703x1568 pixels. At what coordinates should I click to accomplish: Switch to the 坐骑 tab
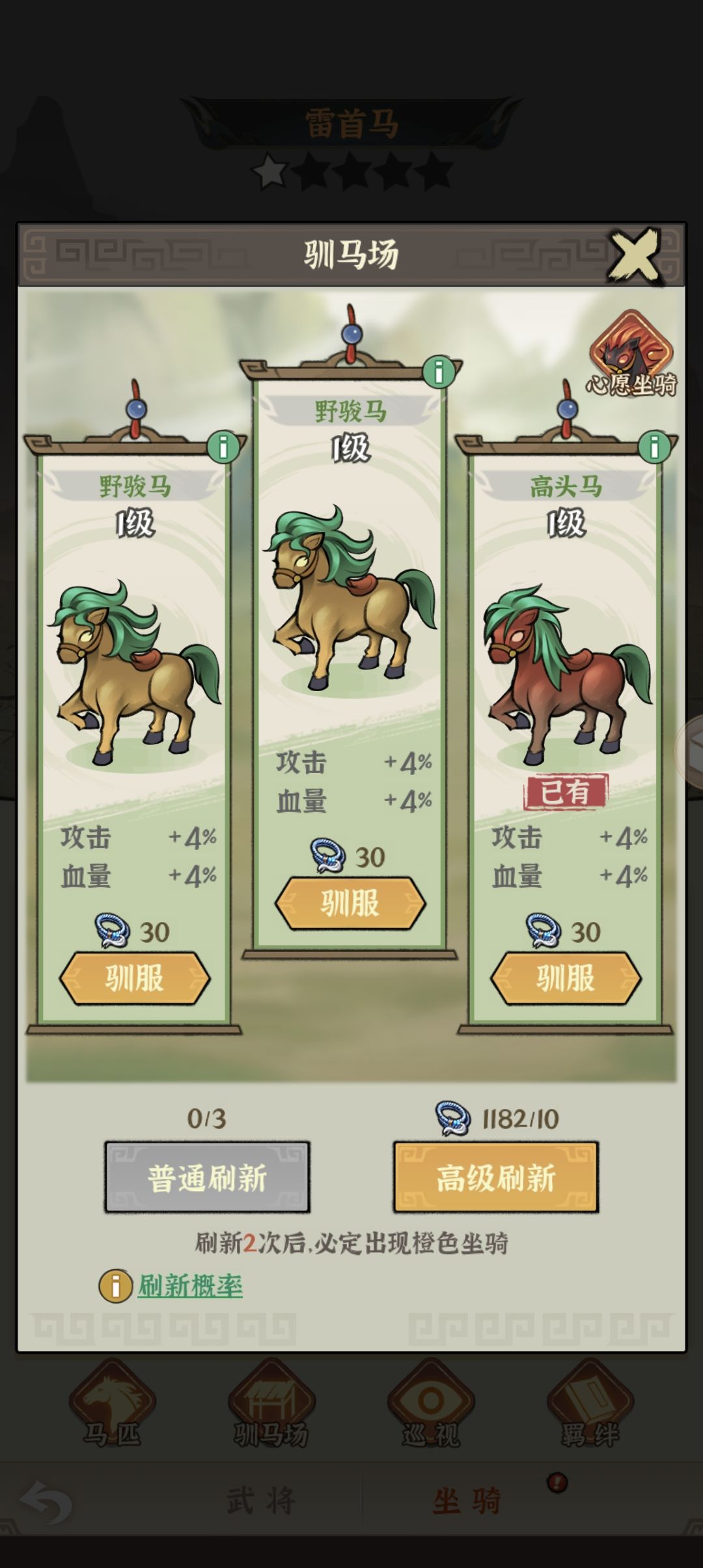[x=467, y=1500]
